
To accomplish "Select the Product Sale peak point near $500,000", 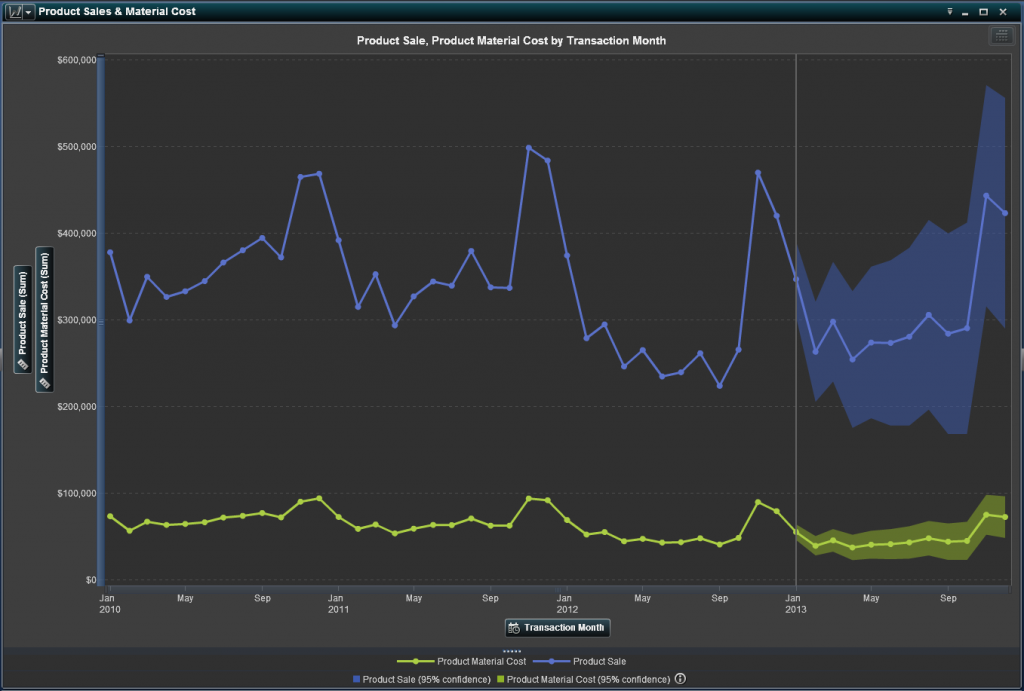I will [x=529, y=148].
